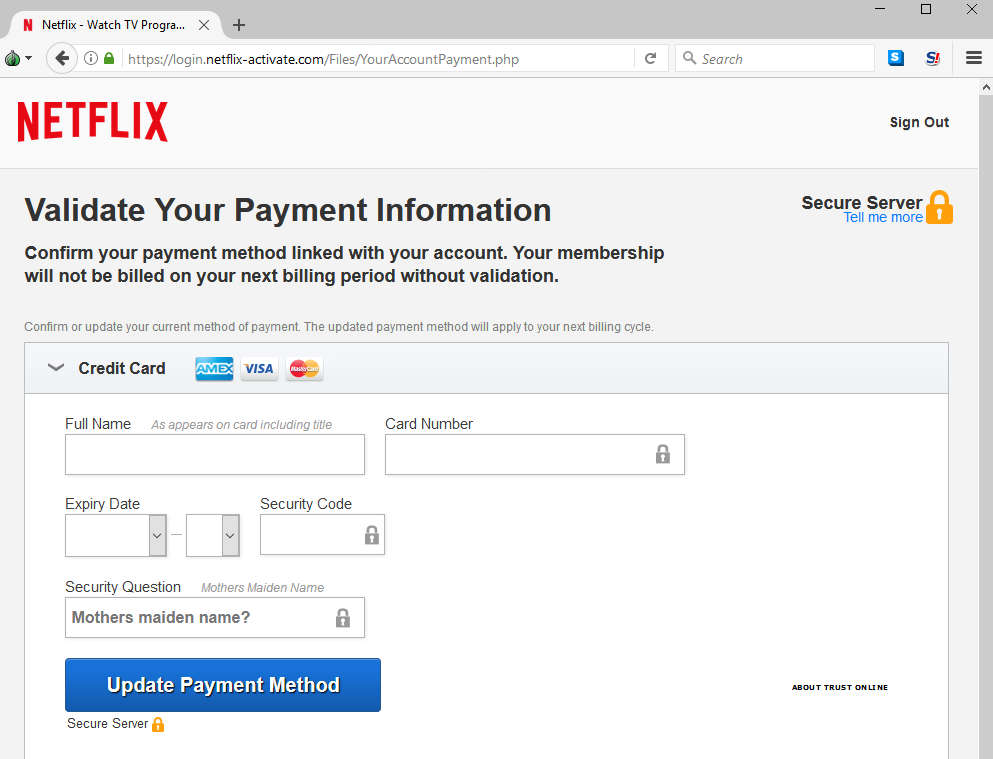Click the Credit Card section label
The image size is (993, 759).
pos(122,368)
